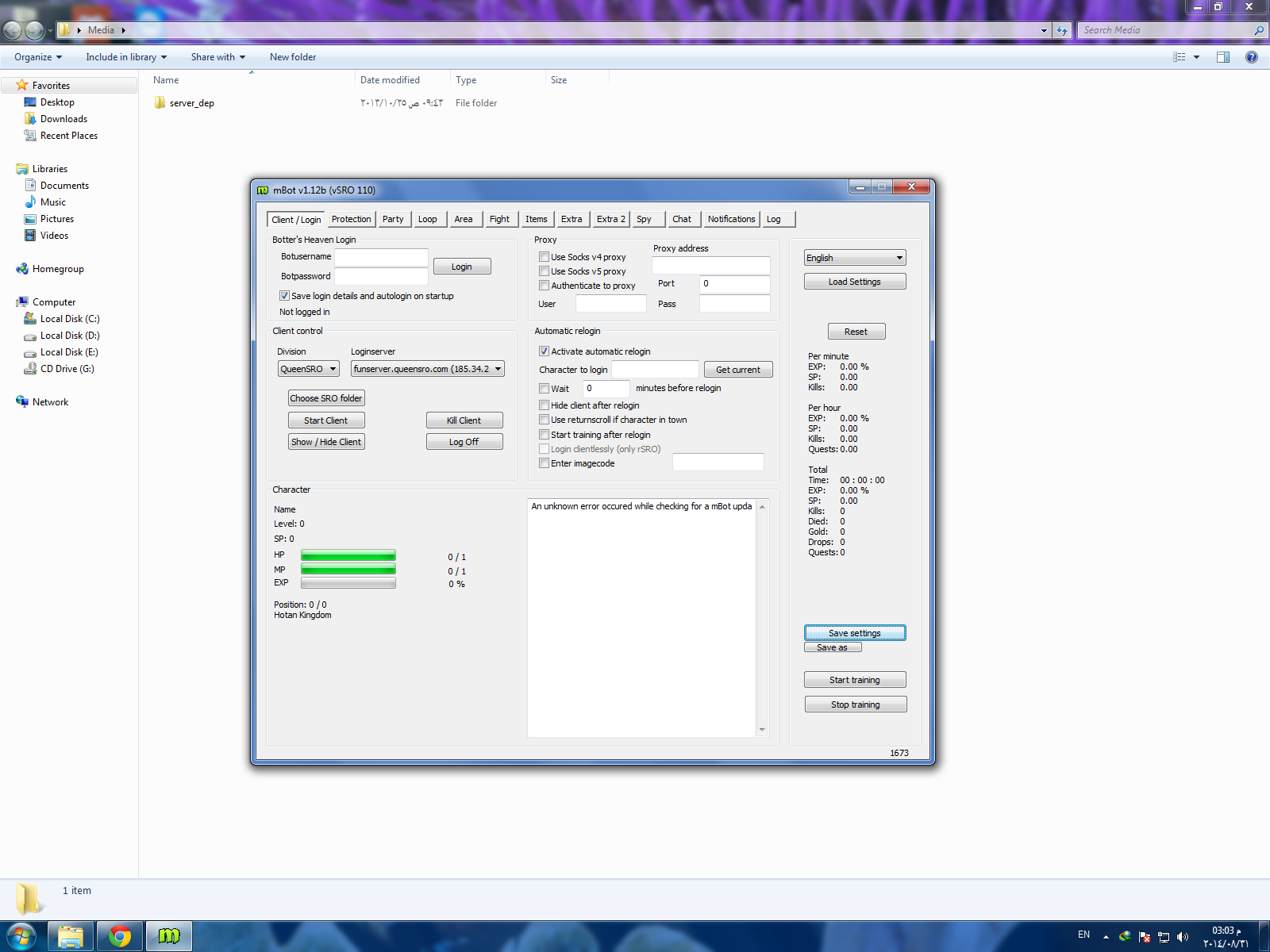
Task: Click the Windows Start orb
Action: coord(21,936)
